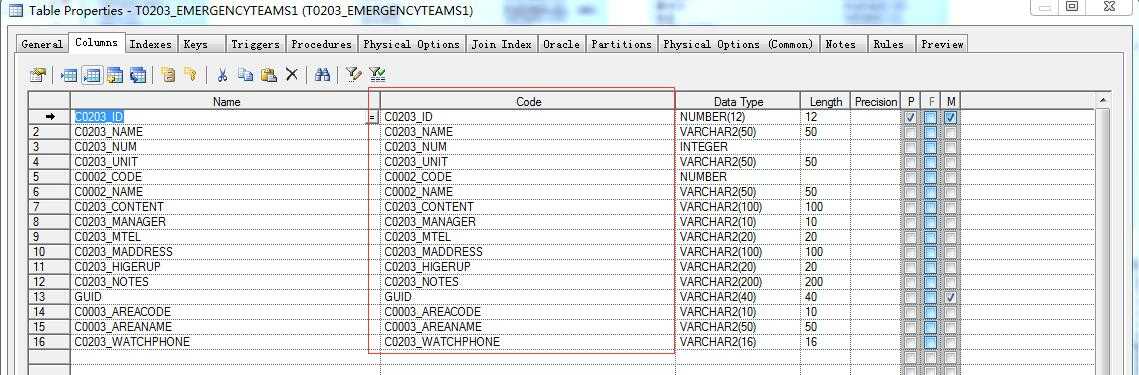Click the Paste clipboard icon
Viewport: 1139px width, 375px height.
[x=269, y=74]
